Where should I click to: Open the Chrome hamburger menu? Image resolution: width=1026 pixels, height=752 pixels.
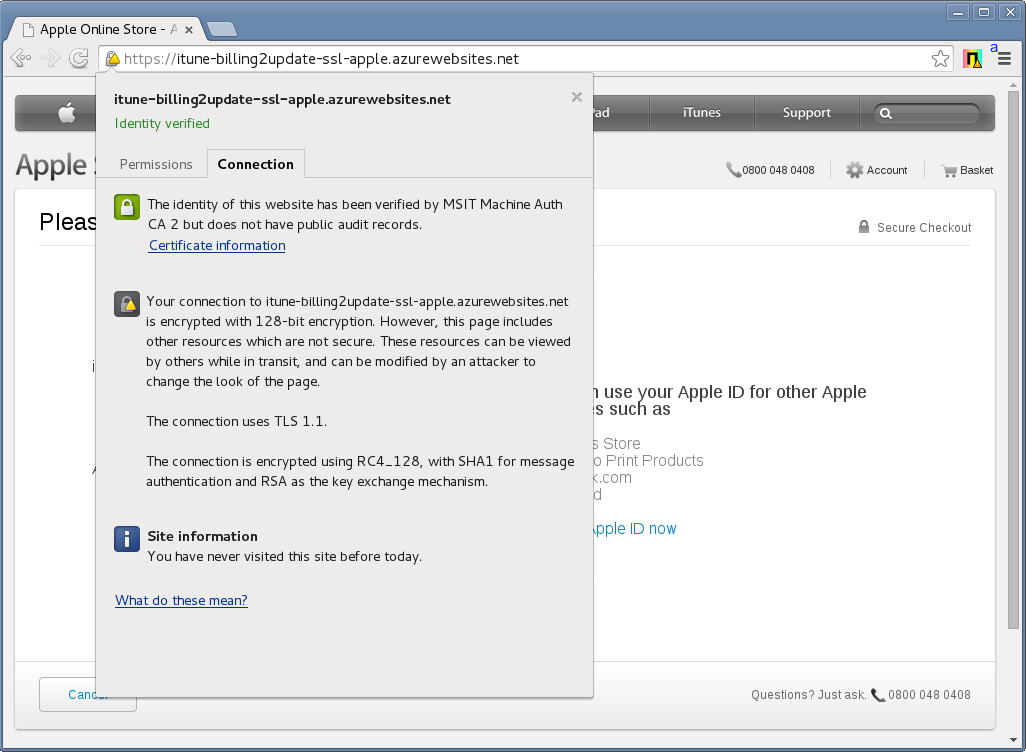1004,59
